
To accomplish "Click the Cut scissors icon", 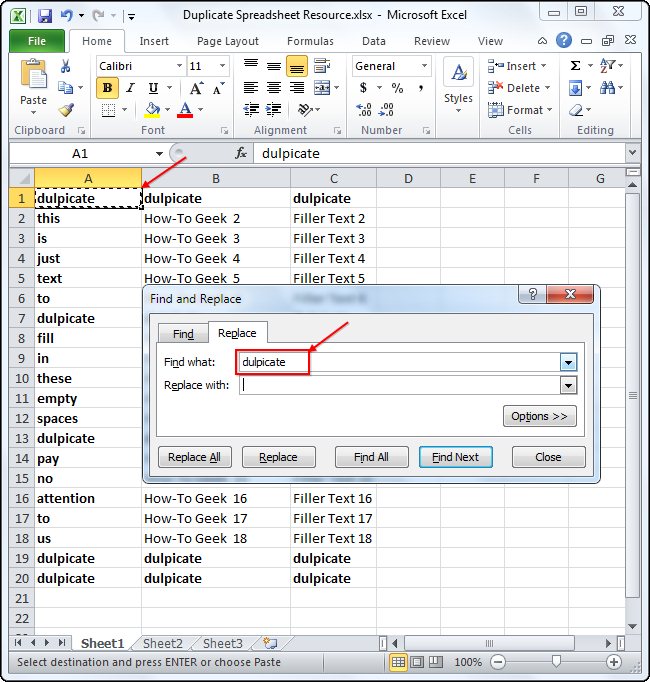I will point(65,66).
